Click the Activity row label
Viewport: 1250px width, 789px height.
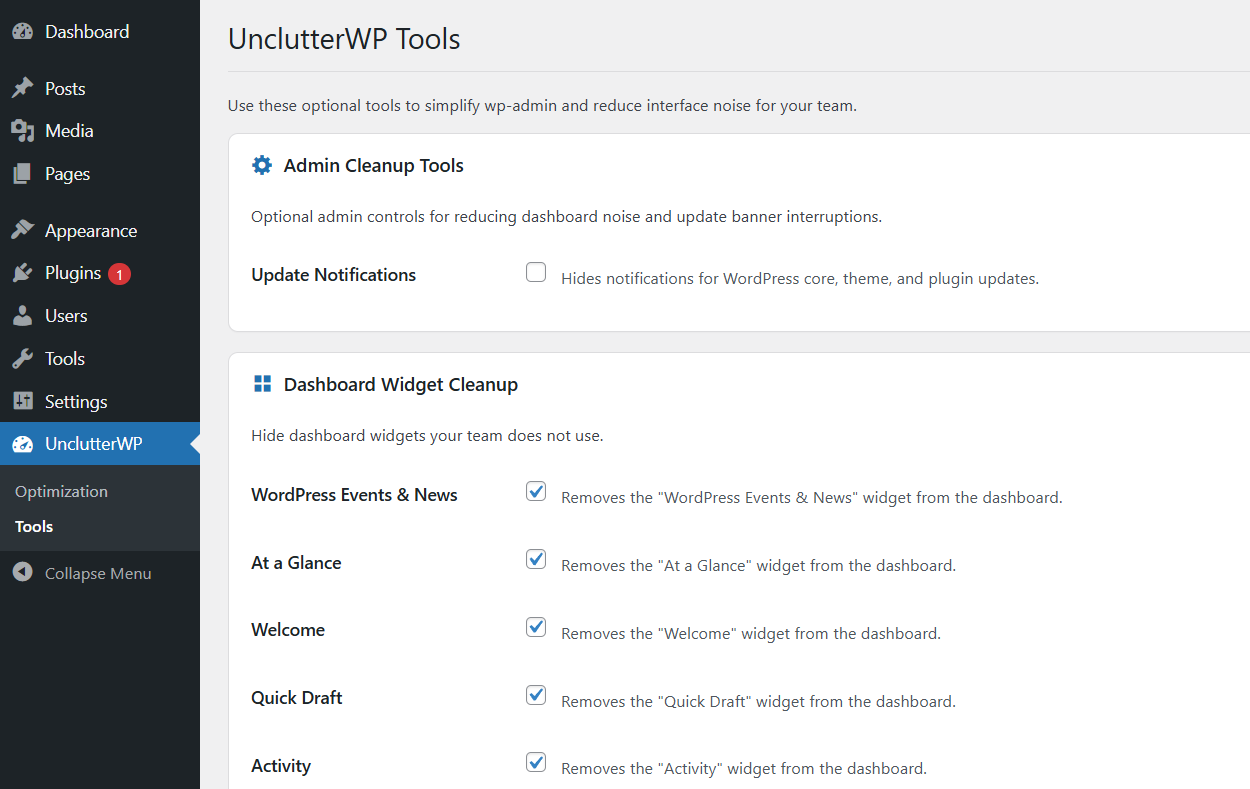click(x=281, y=766)
